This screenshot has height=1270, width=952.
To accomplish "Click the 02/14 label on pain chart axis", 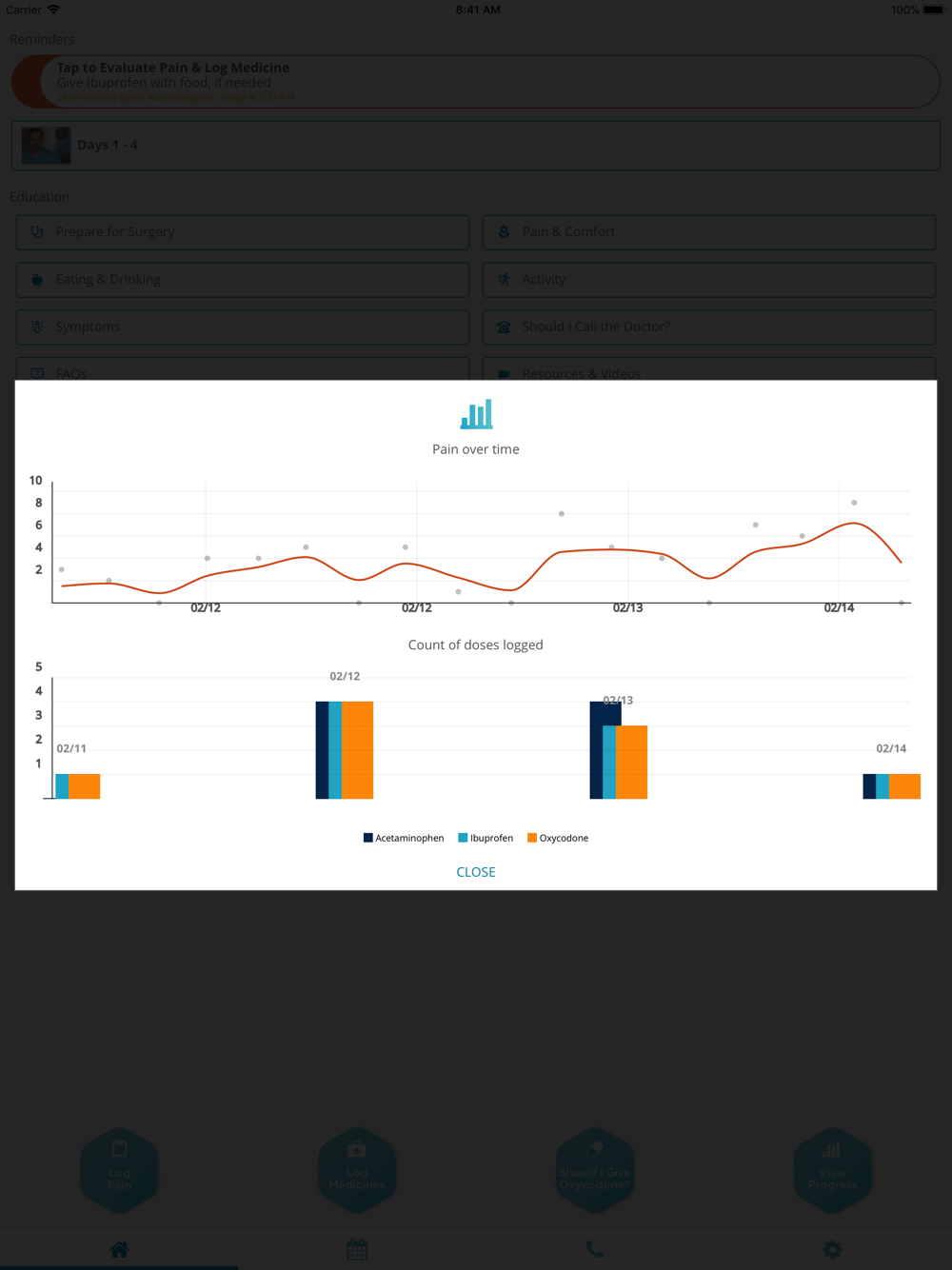I will pos(839,607).
